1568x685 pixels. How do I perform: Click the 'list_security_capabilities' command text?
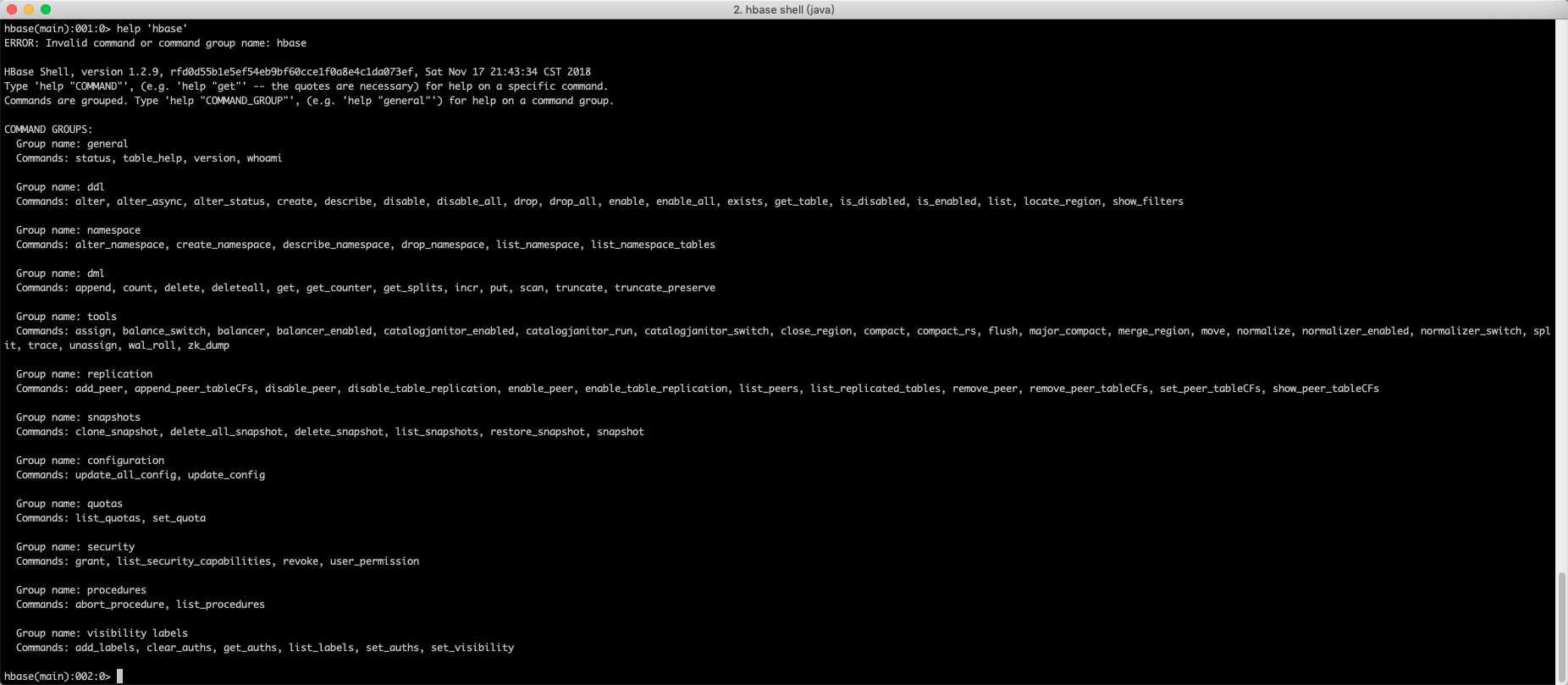pos(194,561)
